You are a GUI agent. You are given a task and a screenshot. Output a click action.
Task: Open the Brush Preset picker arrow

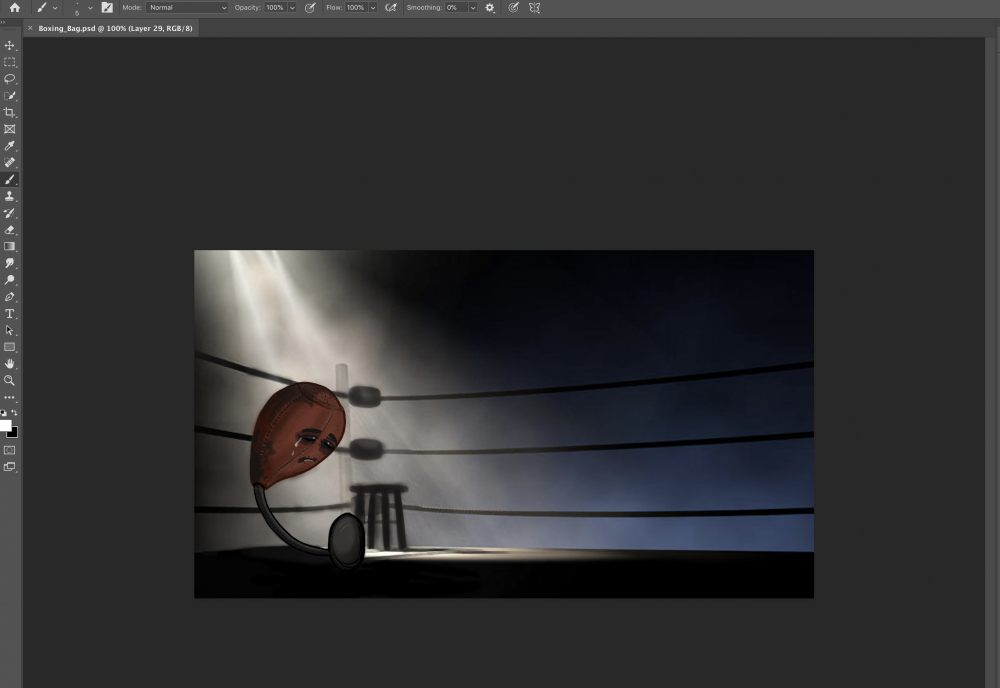[x=90, y=7]
